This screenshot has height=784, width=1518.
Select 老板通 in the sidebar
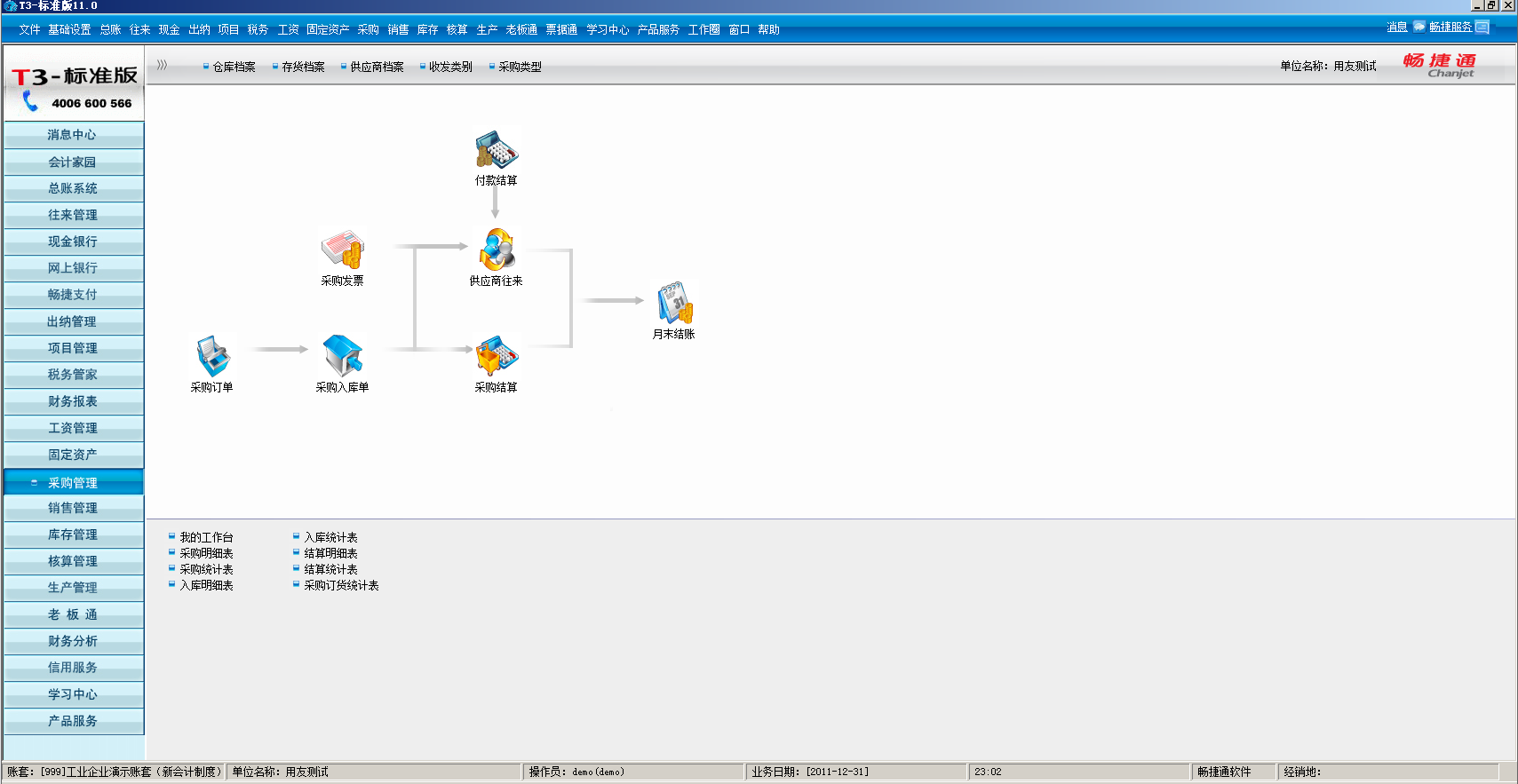tap(74, 614)
